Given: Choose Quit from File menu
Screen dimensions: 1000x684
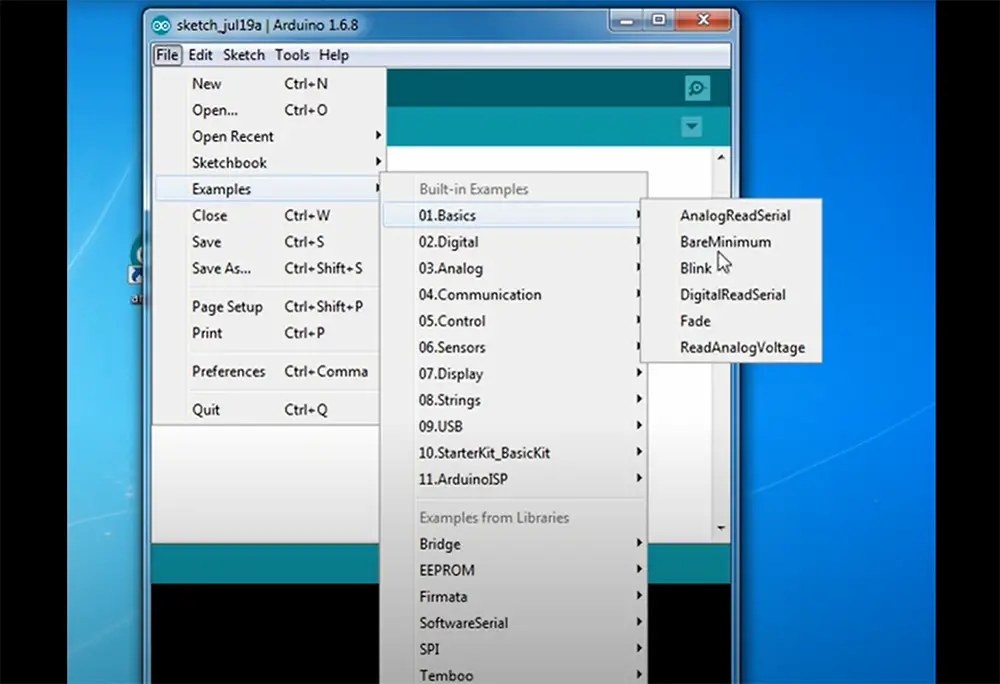Looking at the screenshot, I should (268, 409).
